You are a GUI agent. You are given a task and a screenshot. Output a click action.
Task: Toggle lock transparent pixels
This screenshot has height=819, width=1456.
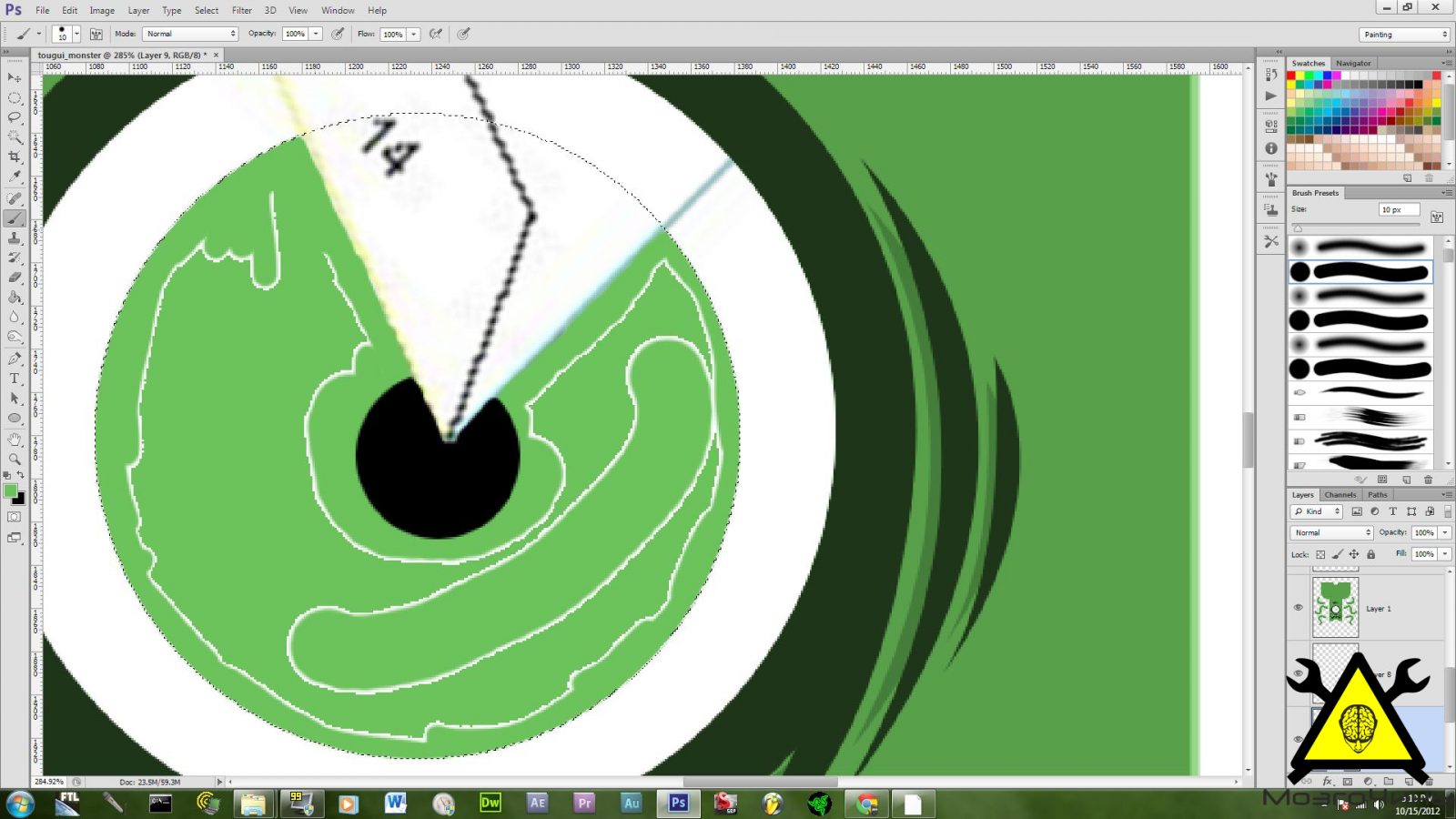coord(1320,554)
